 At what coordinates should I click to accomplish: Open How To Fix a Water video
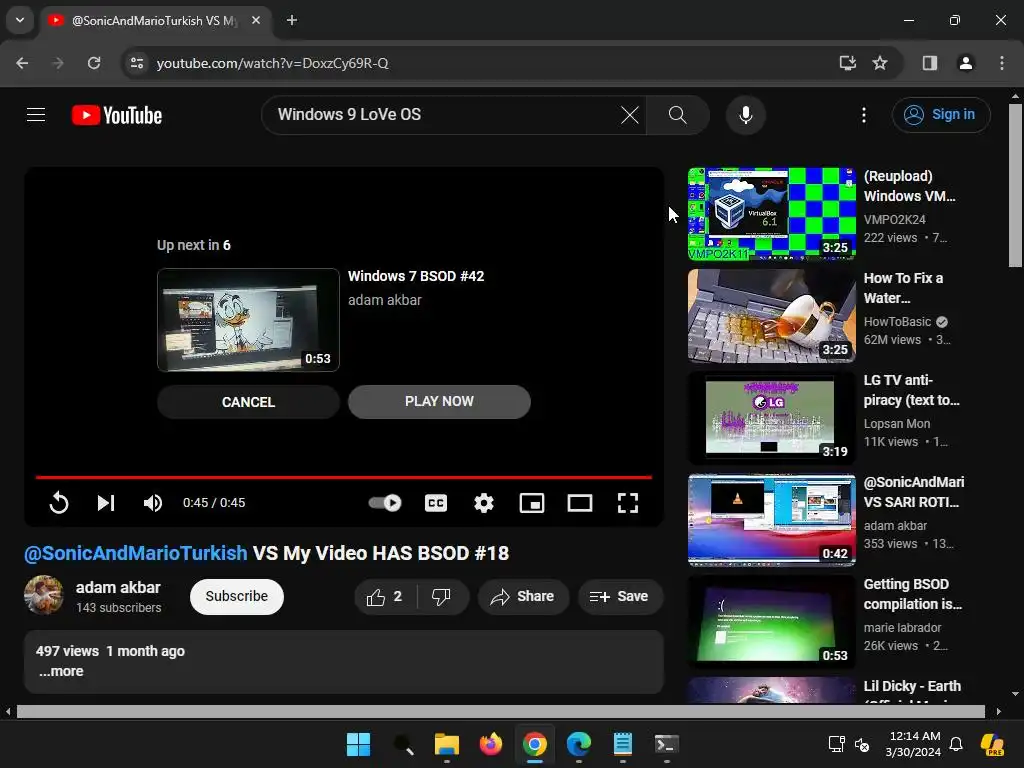tap(771, 315)
